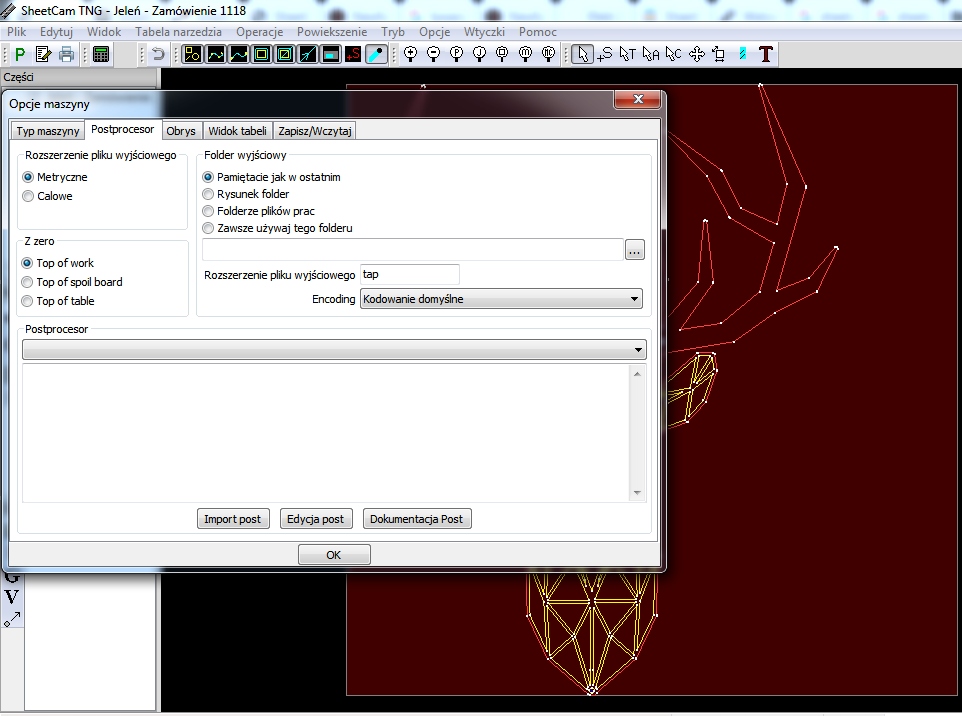
Task: Click the zoom out magnifier icon
Action: [x=434, y=55]
